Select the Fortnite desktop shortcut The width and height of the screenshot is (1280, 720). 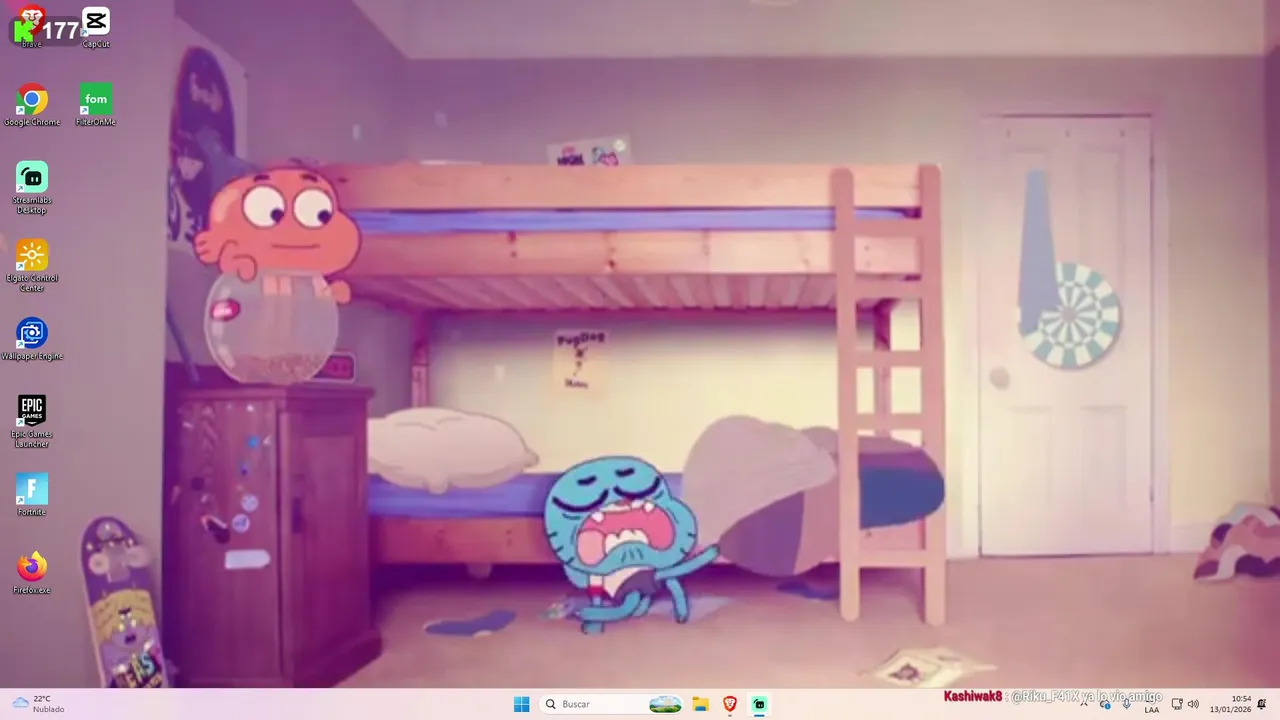coord(32,495)
